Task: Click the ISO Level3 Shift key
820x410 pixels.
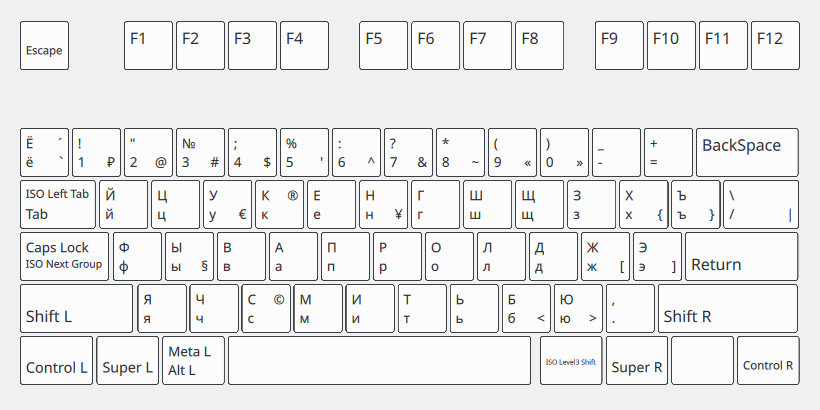Action: point(571,361)
